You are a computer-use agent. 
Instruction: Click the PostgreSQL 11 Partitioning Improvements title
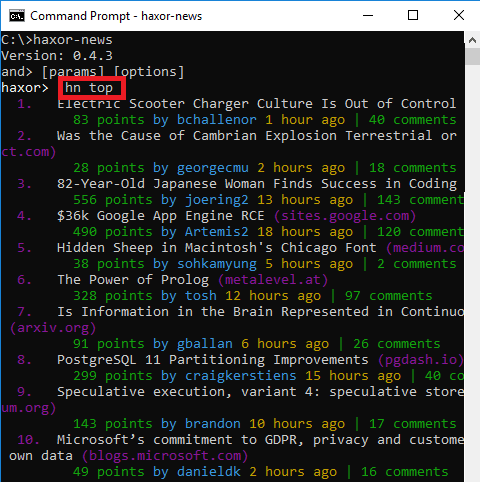[x=213, y=360]
